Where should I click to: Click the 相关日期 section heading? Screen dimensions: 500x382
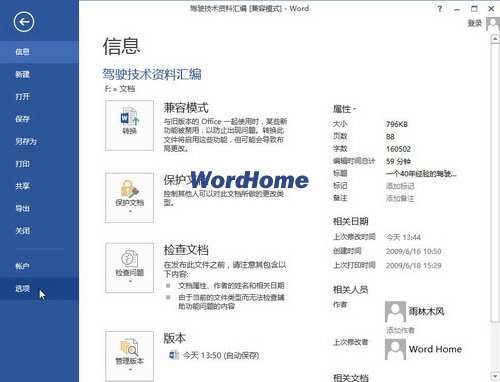[351, 221]
